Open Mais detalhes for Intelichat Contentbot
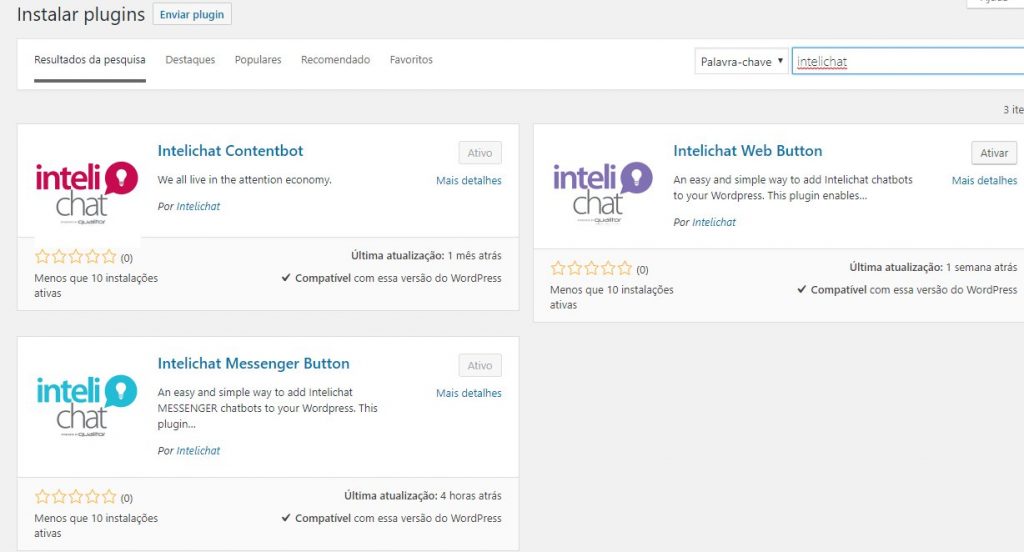 click(469, 180)
